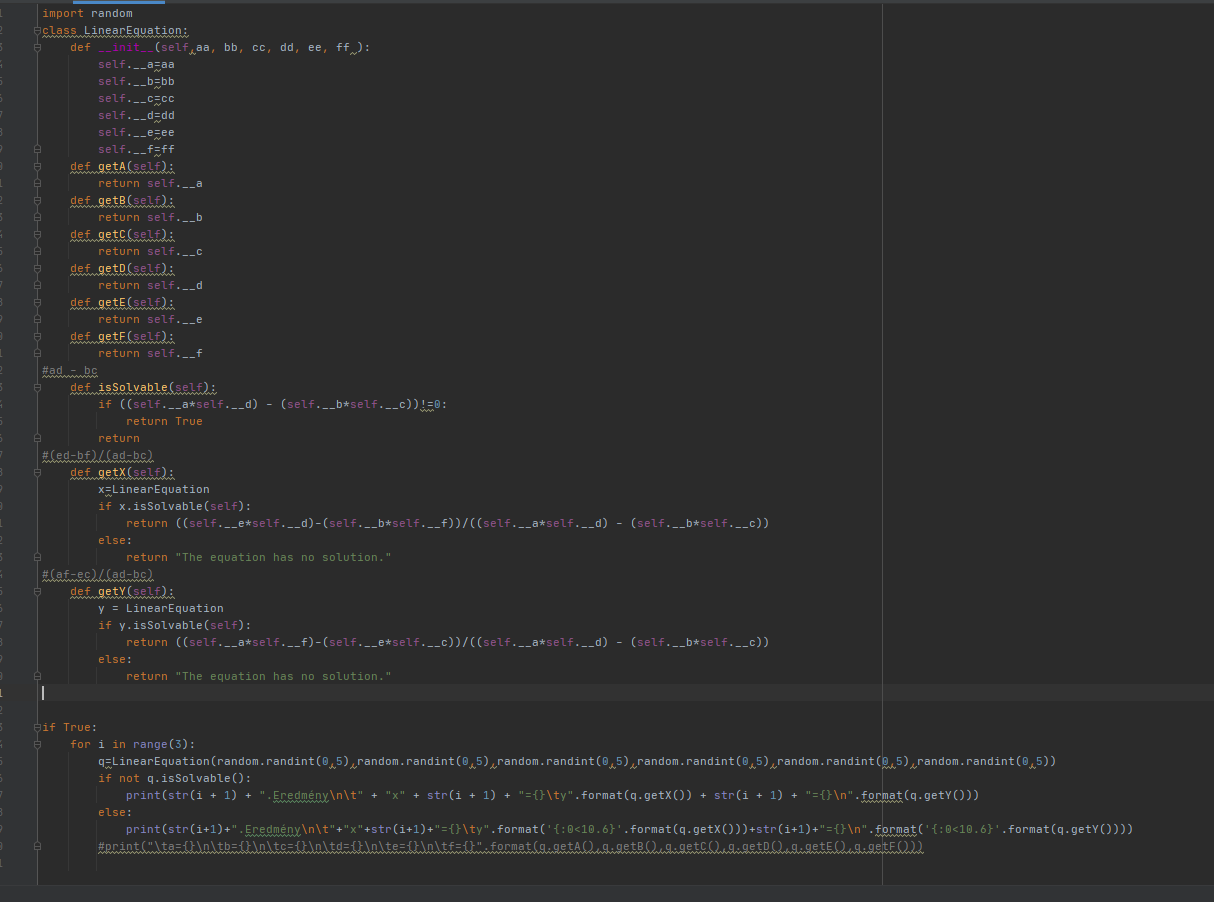Fold the getE method definition
The image size is (1214, 902).
(x=37, y=302)
